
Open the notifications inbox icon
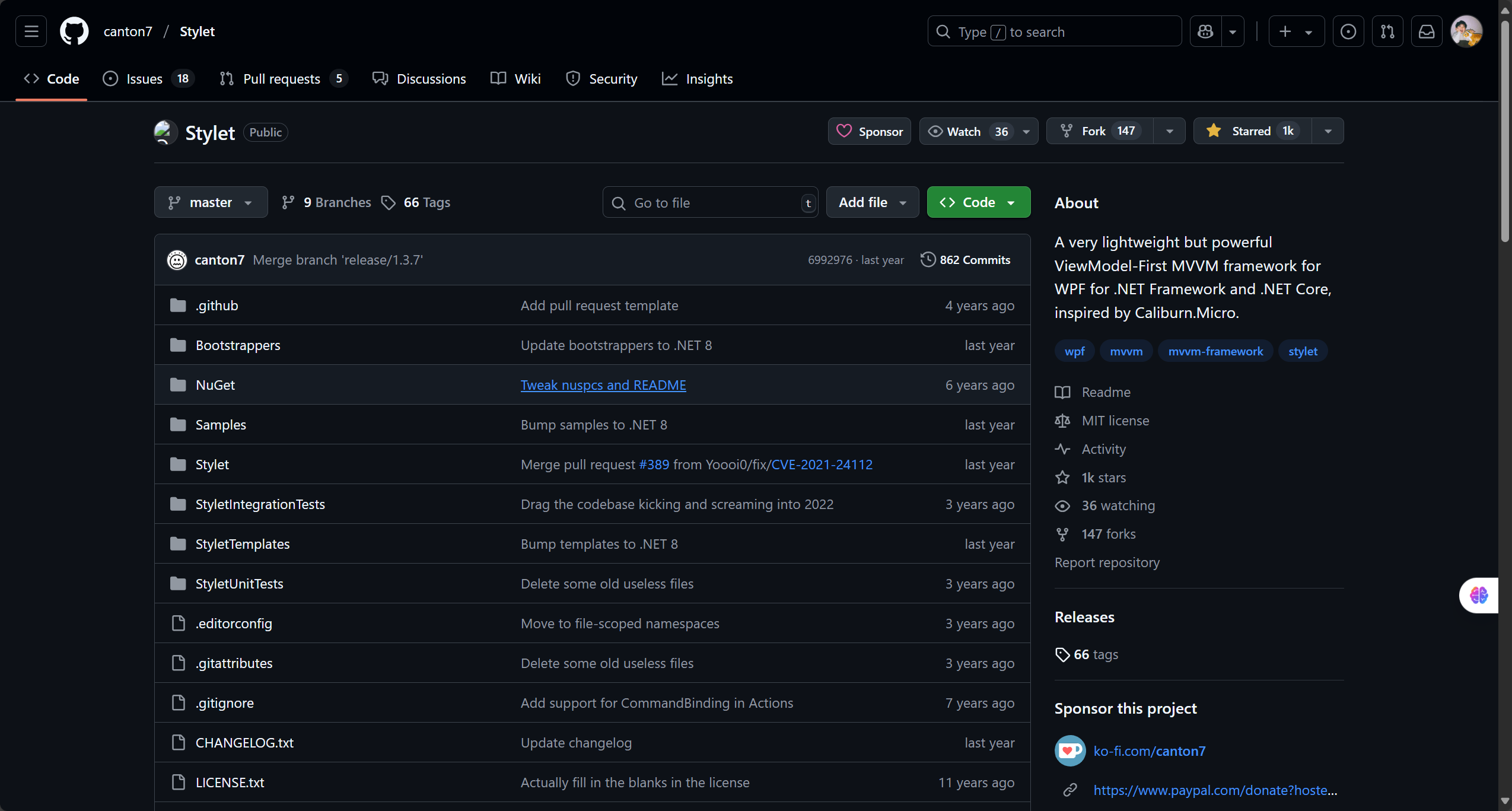click(1426, 31)
